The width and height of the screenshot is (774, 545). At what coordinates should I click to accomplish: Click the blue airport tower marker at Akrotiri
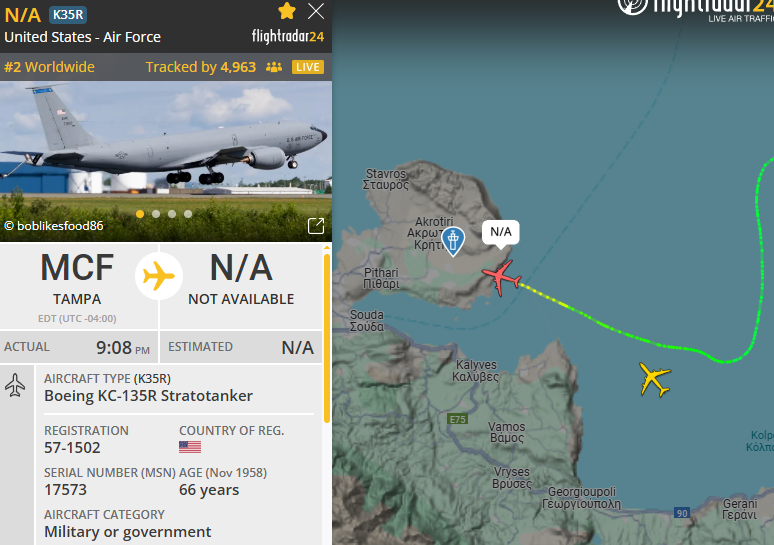click(453, 241)
